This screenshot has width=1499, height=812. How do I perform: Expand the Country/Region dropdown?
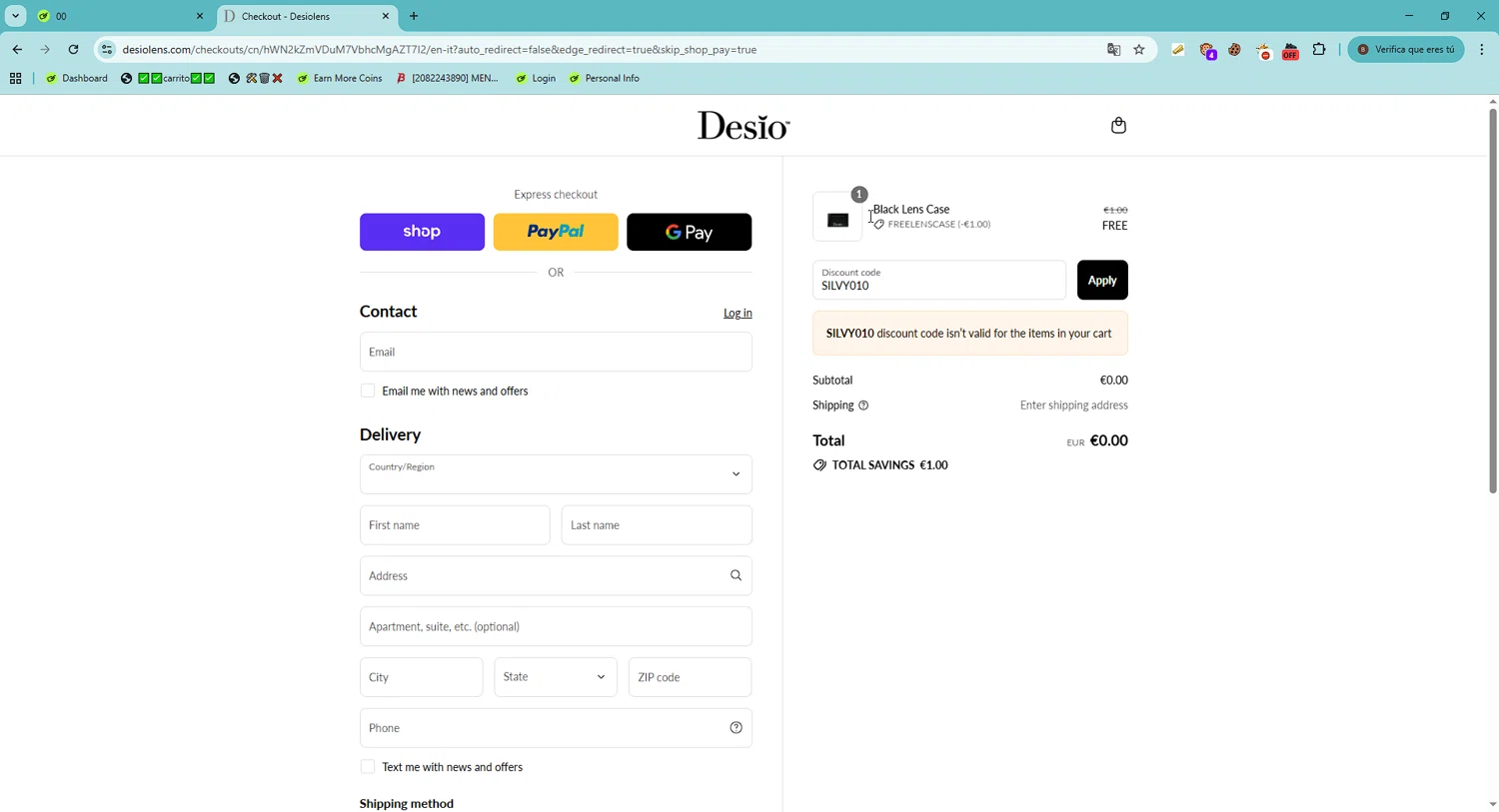click(x=556, y=474)
